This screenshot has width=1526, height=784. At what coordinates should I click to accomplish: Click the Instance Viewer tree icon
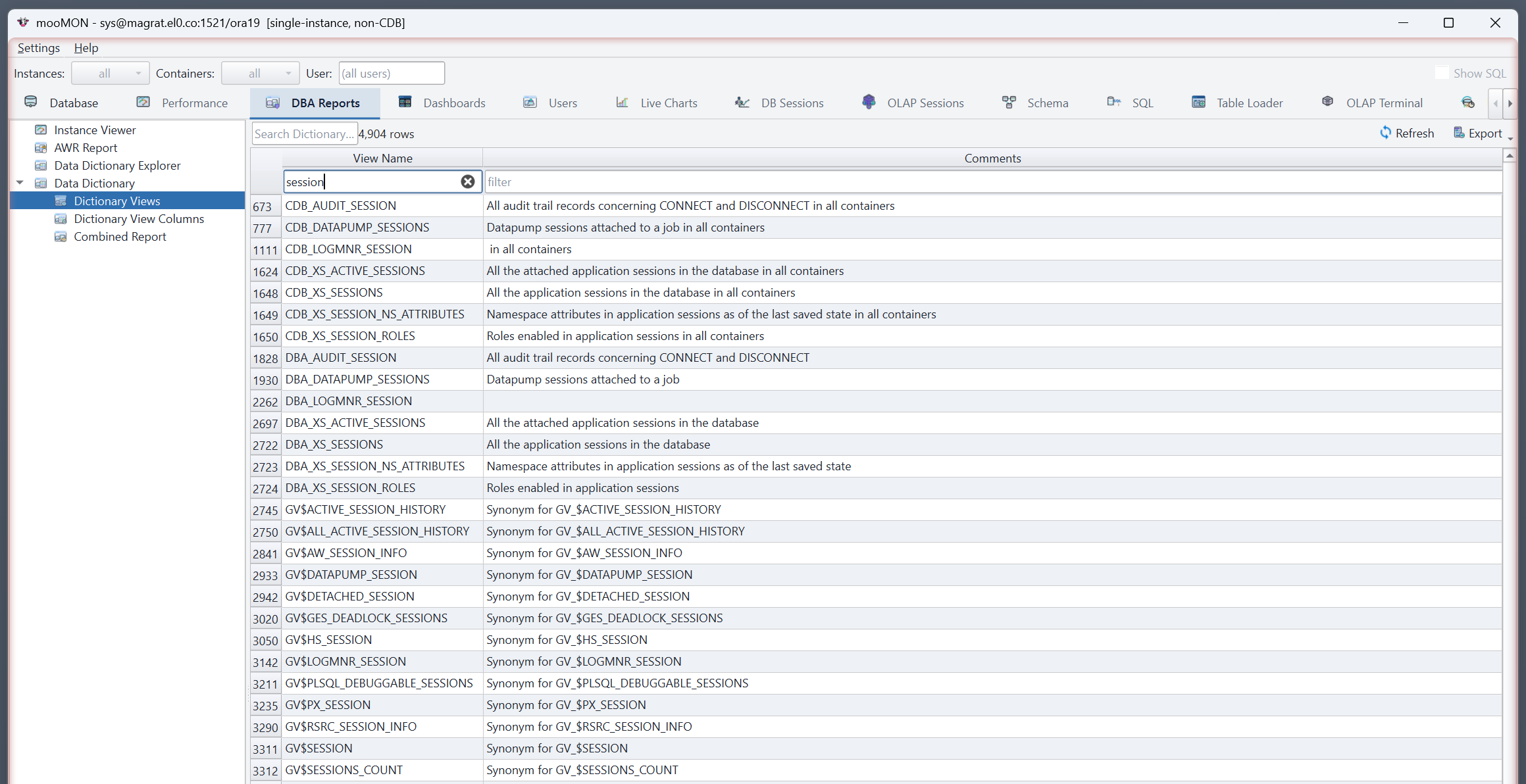(41, 130)
